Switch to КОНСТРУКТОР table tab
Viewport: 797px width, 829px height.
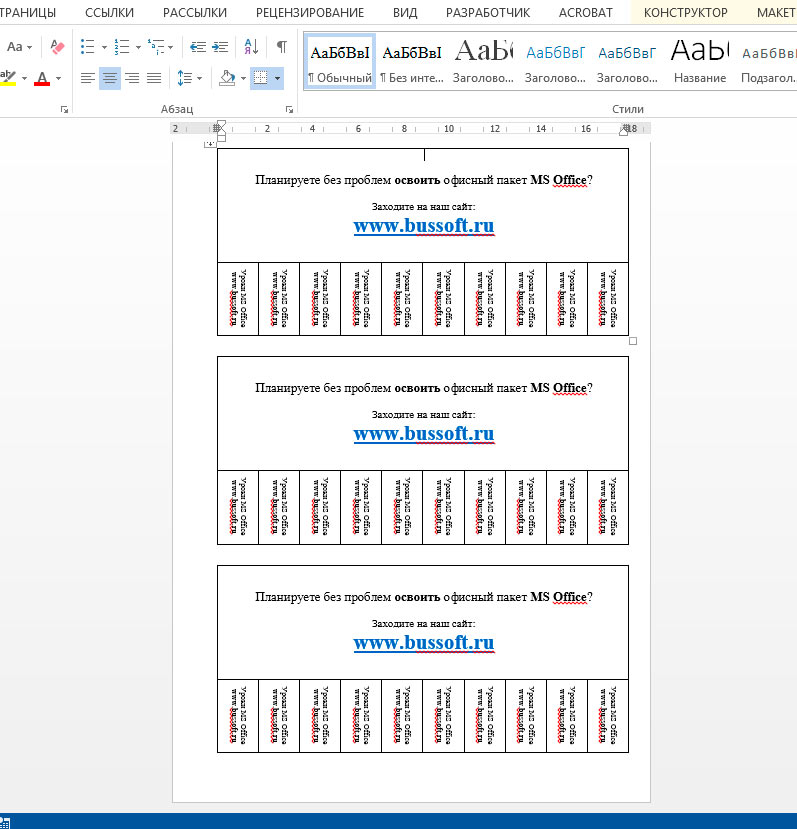[685, 13]
